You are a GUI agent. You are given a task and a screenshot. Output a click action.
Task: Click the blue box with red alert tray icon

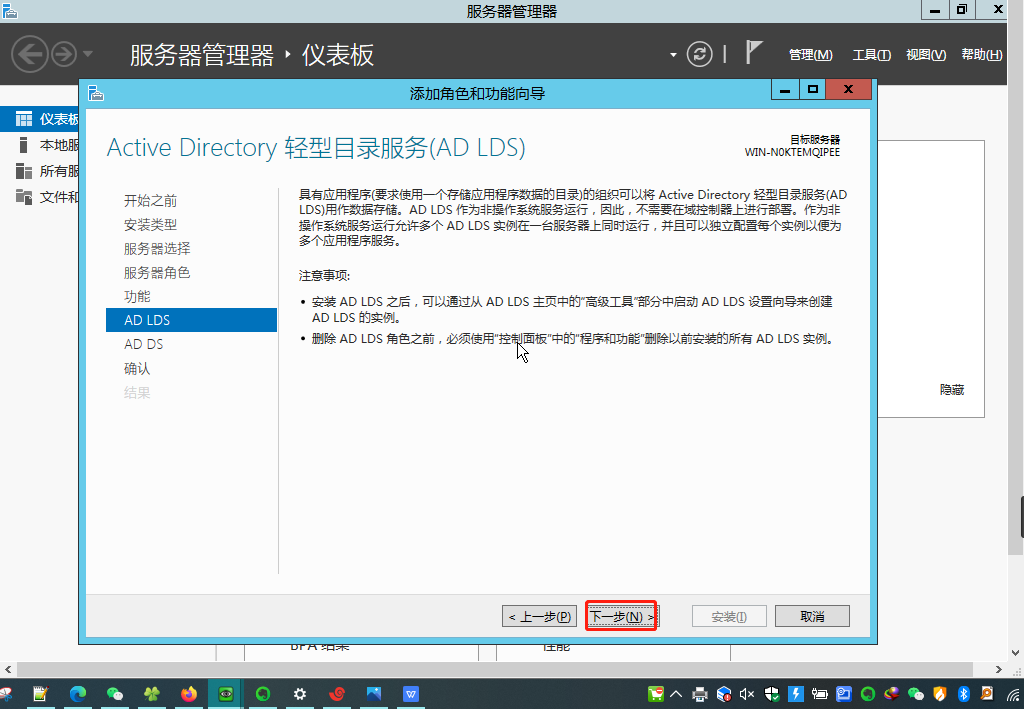[724, 694]
